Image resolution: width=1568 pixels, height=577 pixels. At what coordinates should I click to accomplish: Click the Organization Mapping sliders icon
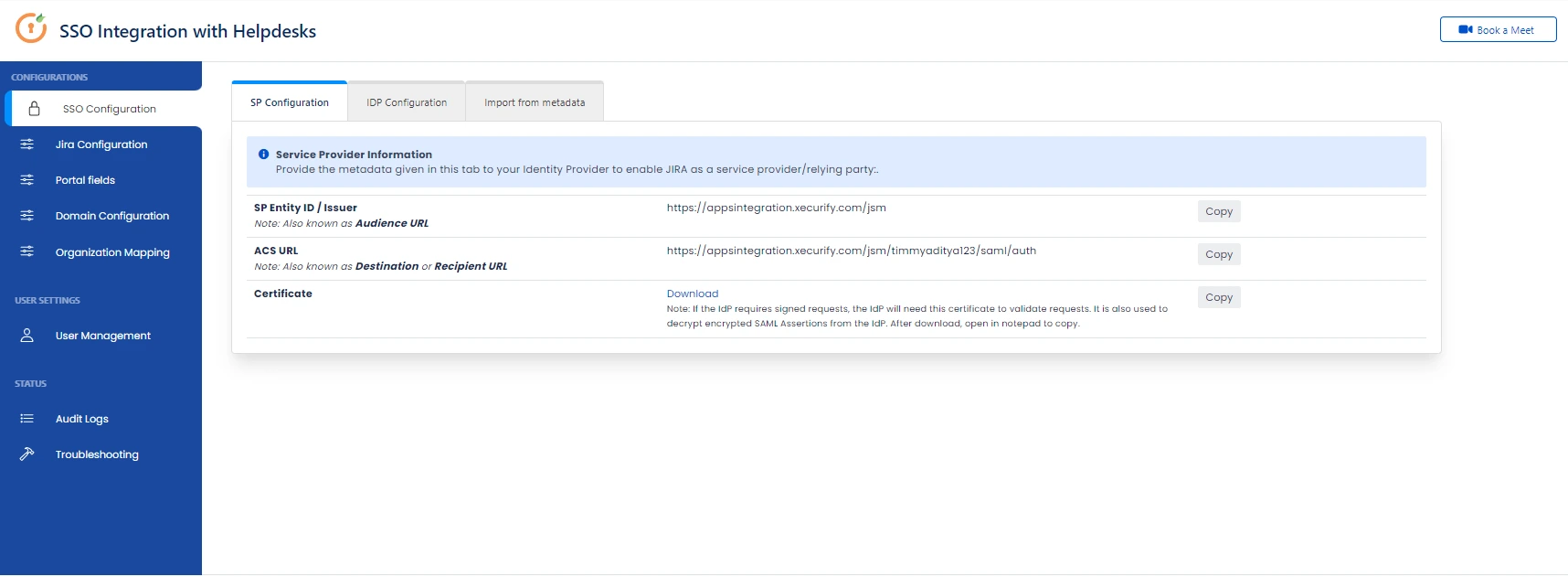[x=27, y=251]
